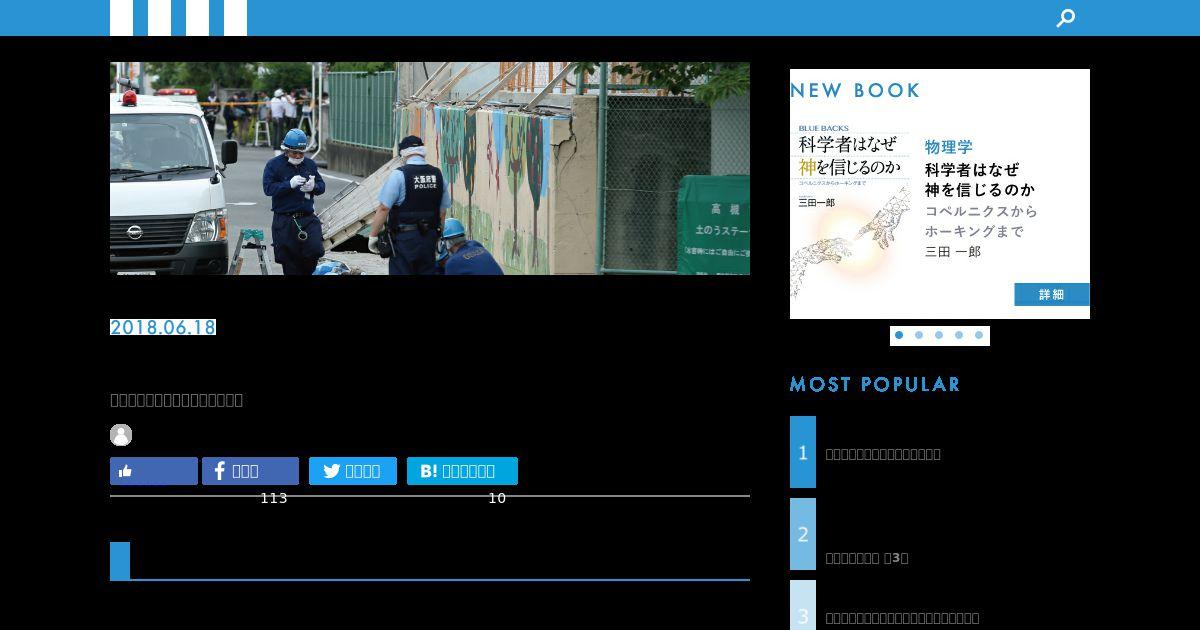This screenshot has width=1200, height=630.
Task: Open Most Popular article ranked 2
Action: coord(940,534)
